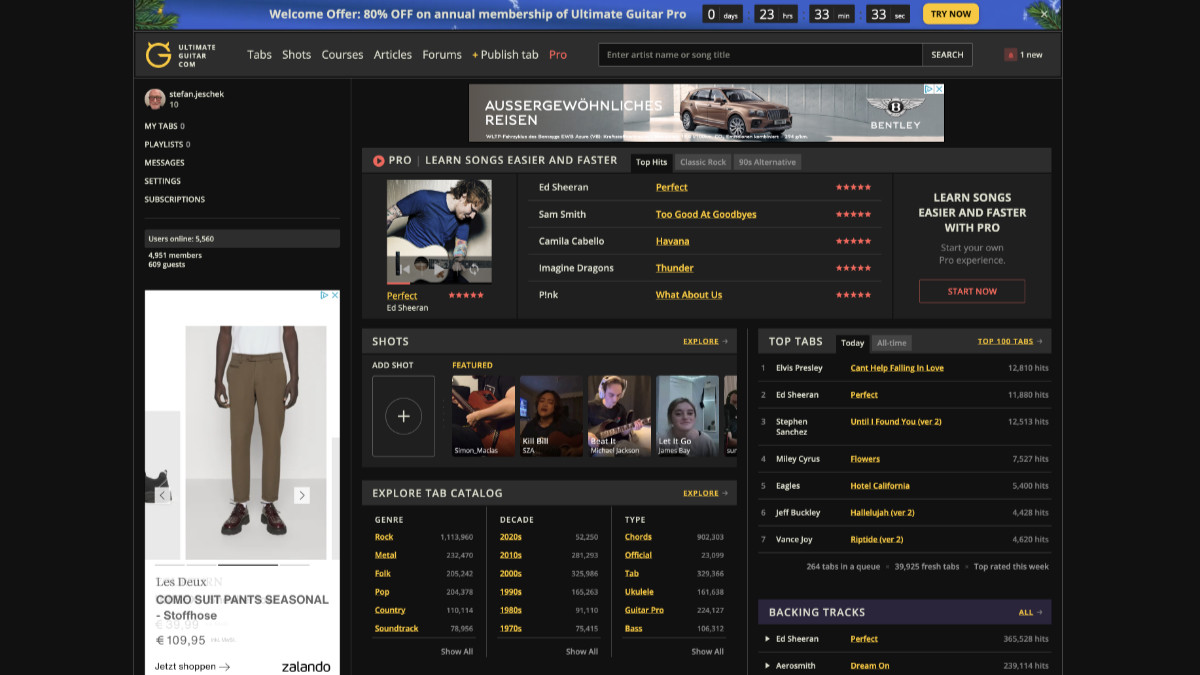This screenshot has width=1200, height=675.
Task: Open the notifications icon showing 1 new
Action: [x=1010, y=55]
